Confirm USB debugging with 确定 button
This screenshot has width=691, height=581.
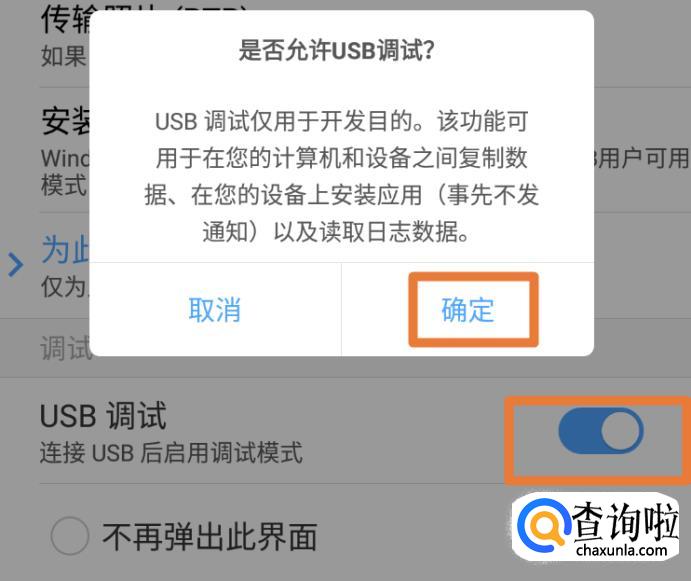[468, 309]
